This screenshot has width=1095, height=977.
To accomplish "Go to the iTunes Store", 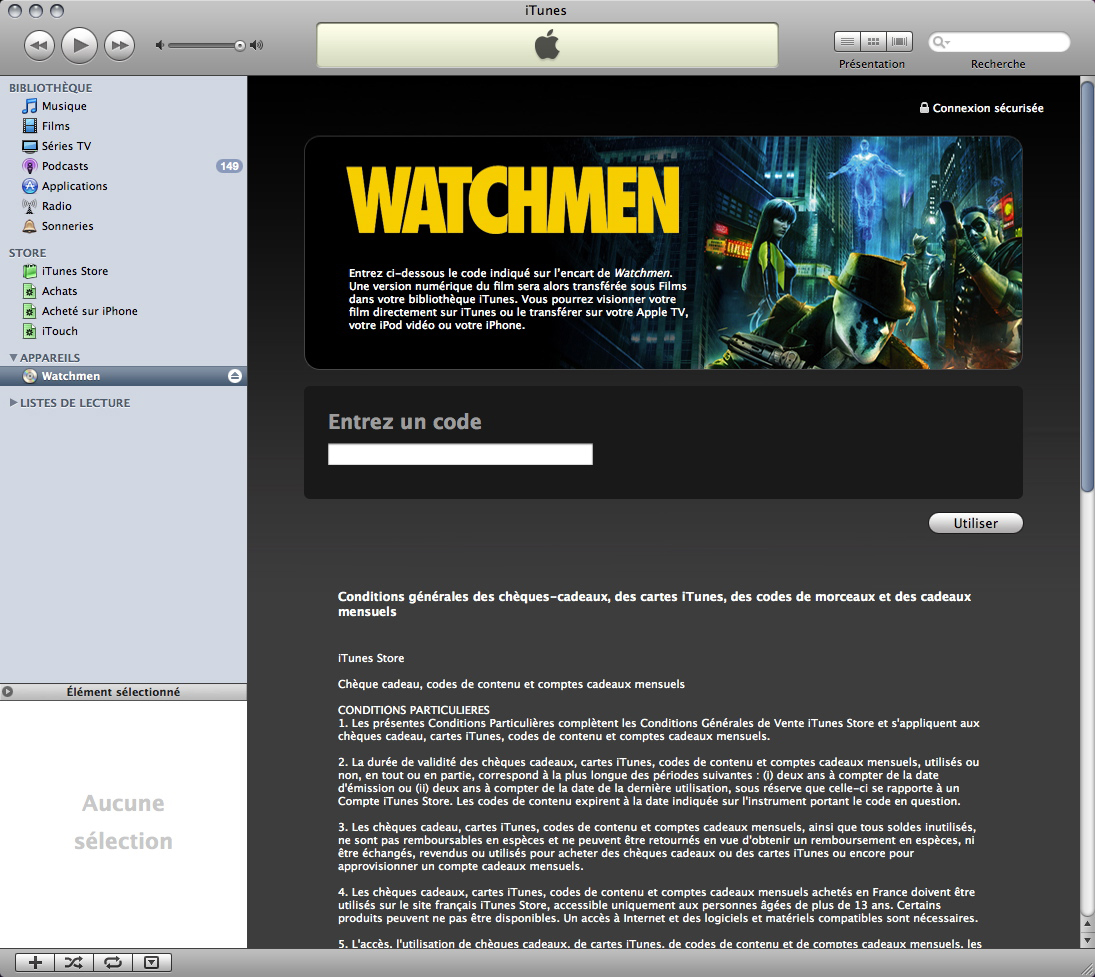I will point(75,271).
